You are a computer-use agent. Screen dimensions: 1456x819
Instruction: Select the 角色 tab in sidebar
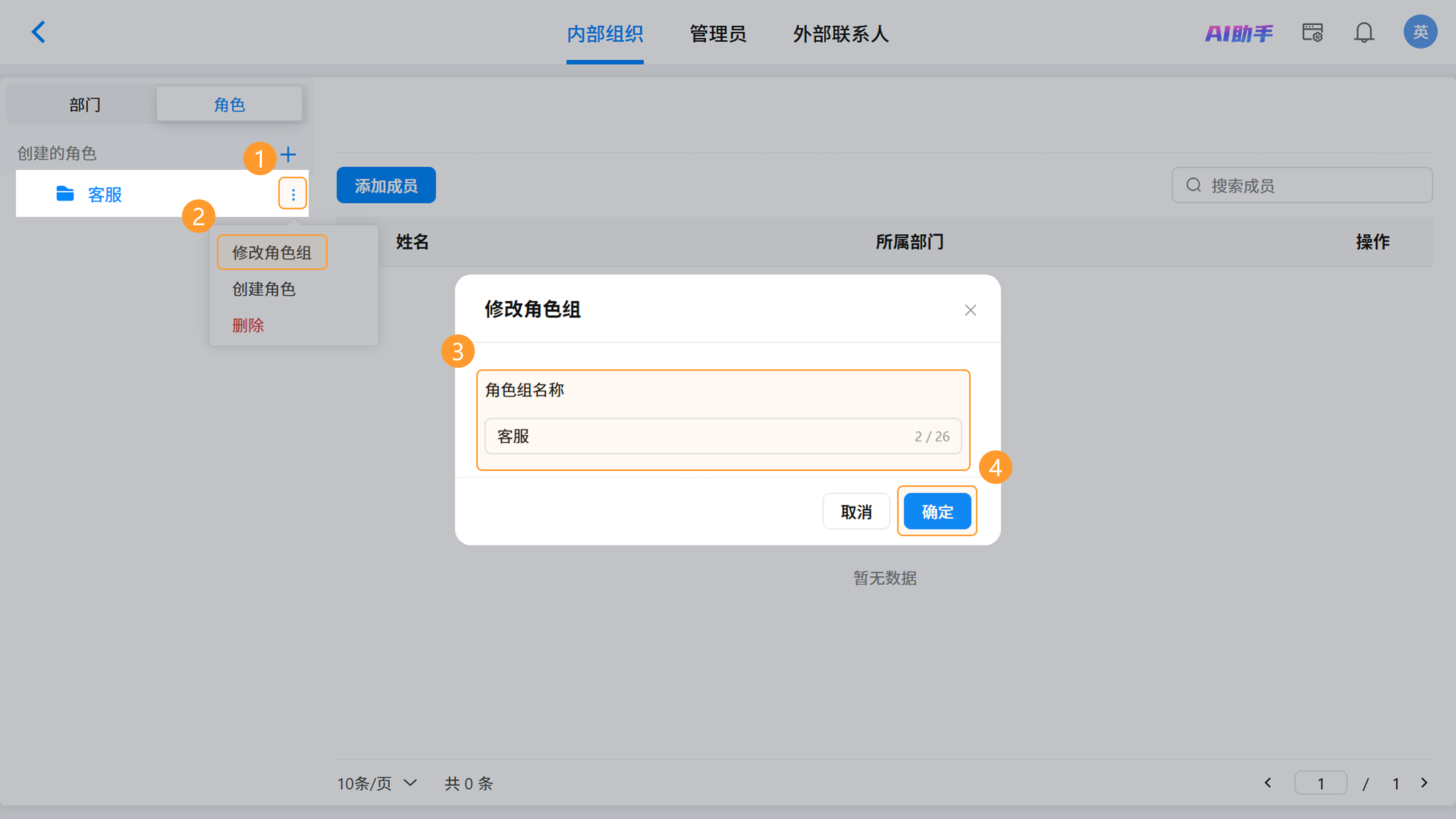point(229,104)
